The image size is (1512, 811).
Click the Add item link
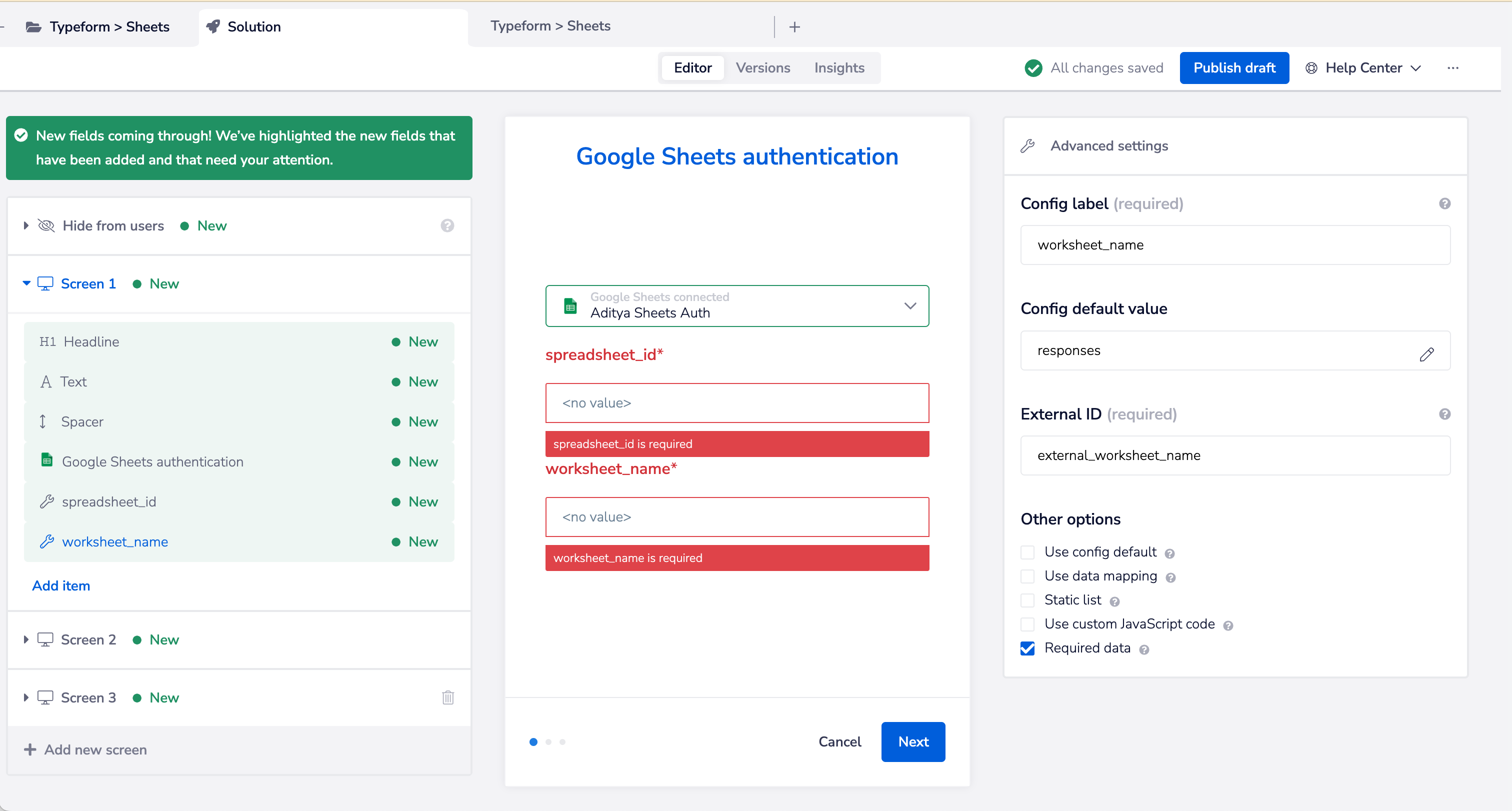(x=61, y=585)
